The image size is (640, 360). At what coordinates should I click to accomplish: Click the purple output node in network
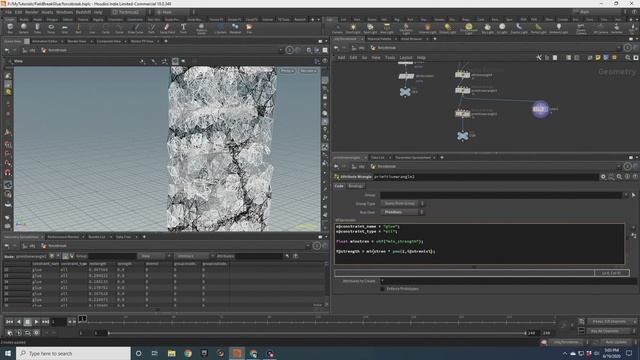pyautogui.click(x=540, y=109)
